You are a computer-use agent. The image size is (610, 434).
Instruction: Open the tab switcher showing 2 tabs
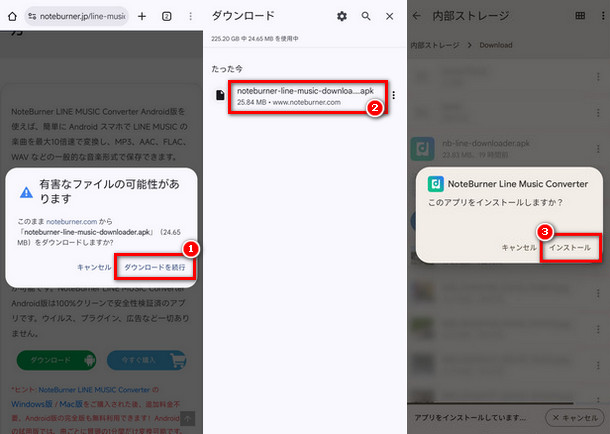click(167, 16)
